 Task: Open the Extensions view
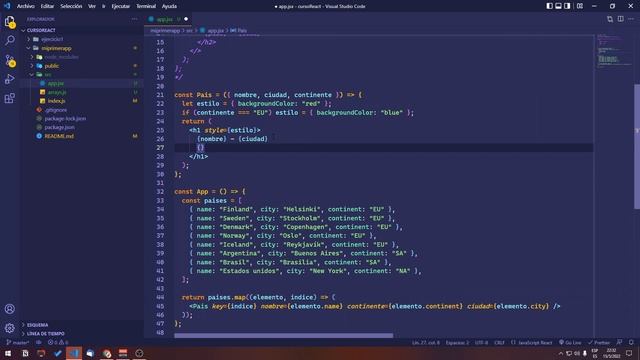10,98
